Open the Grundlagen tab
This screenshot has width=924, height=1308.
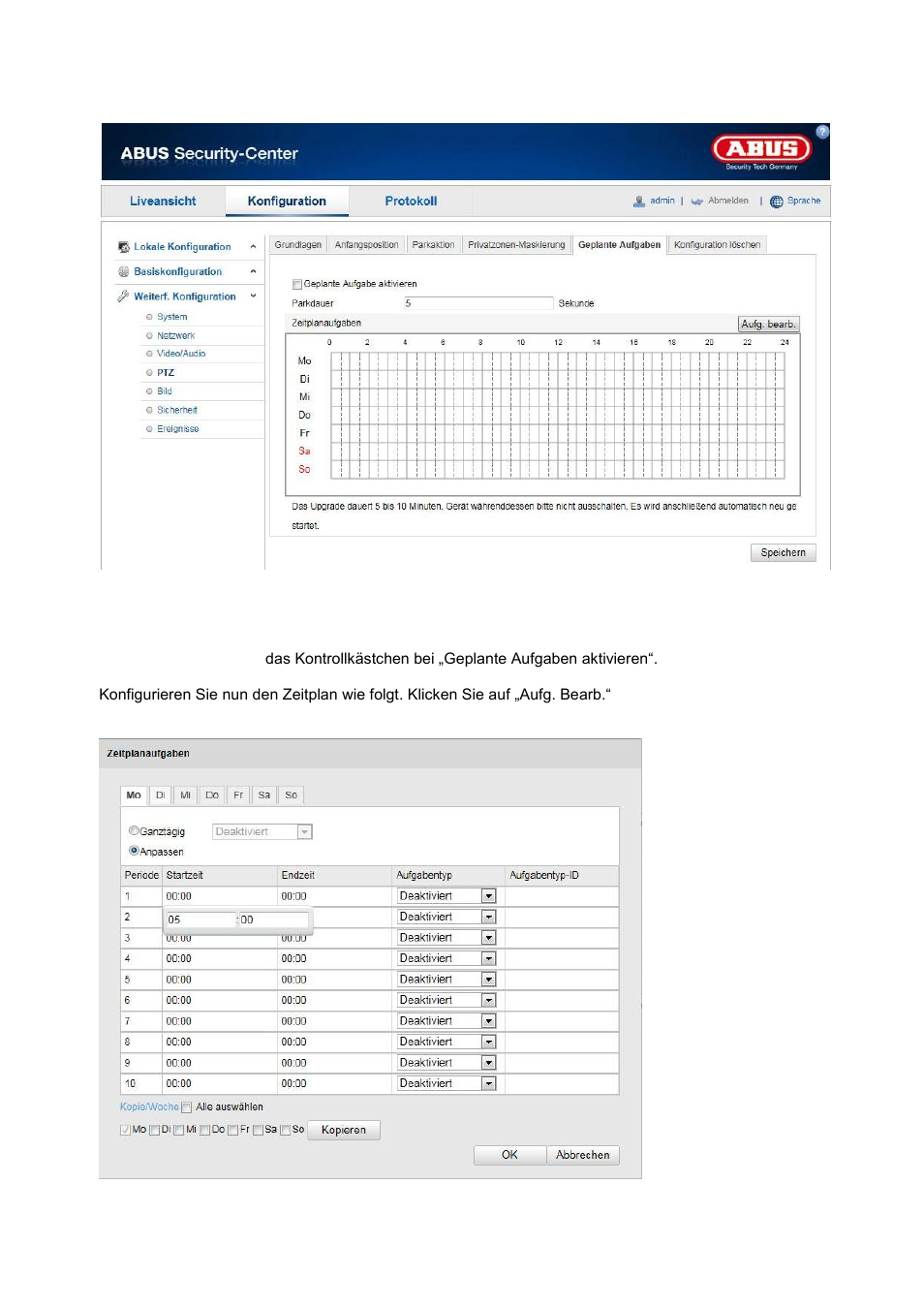(297, 245)
